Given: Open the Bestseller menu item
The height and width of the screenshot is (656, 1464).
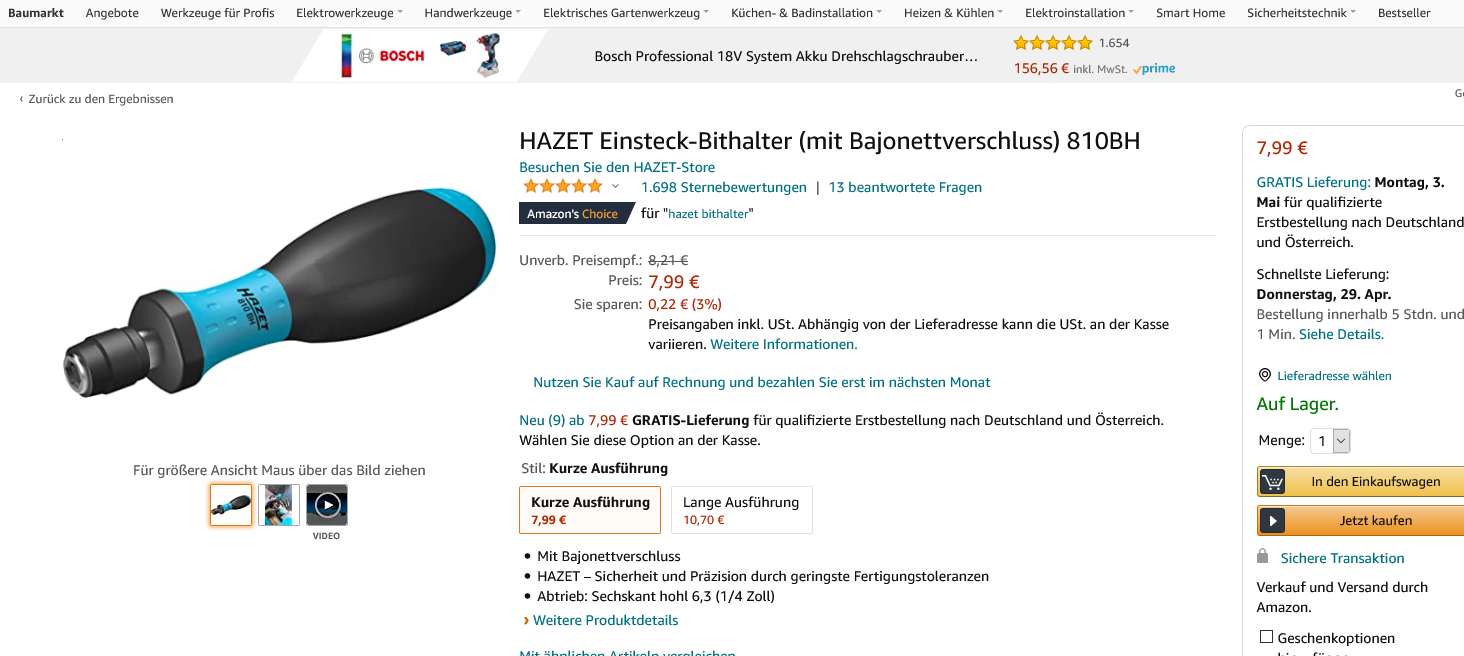Looking at the screenshot, I should pos(1404,13).
